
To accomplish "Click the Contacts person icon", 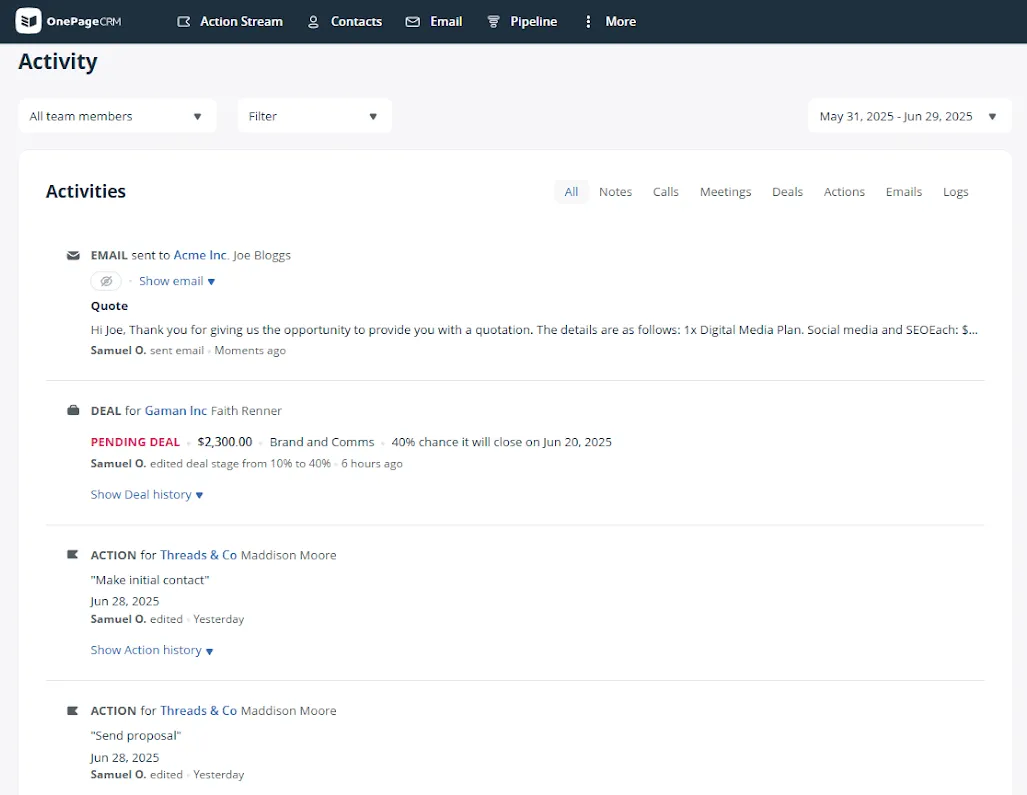I will pyautogui.click(x=313, y=22).
